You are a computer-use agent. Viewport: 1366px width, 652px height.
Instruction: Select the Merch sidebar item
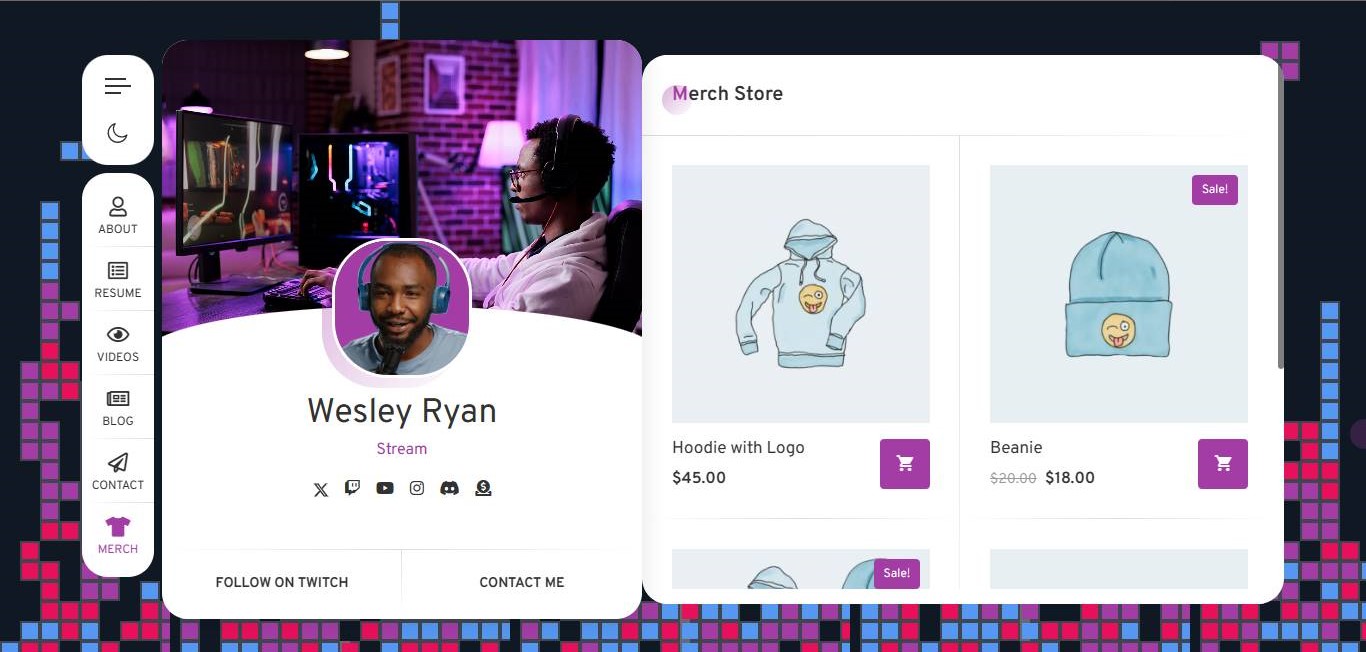point(118,535)
